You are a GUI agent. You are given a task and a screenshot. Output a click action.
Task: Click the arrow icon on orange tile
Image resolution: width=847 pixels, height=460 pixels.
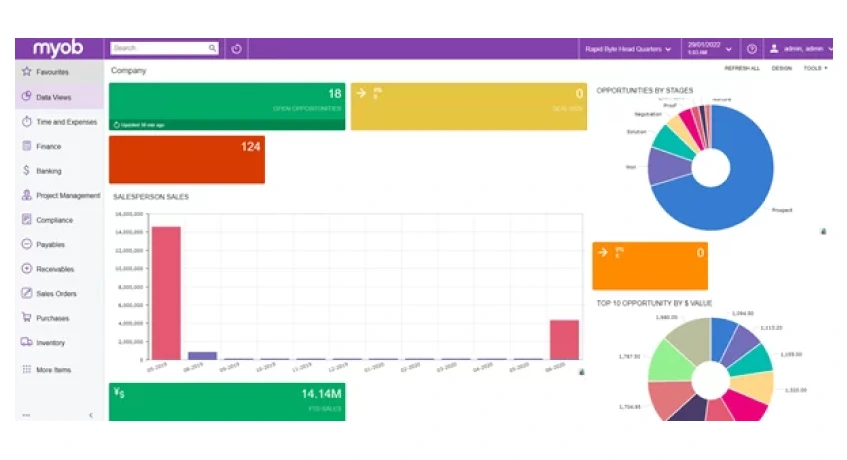(x=603, y=252)
